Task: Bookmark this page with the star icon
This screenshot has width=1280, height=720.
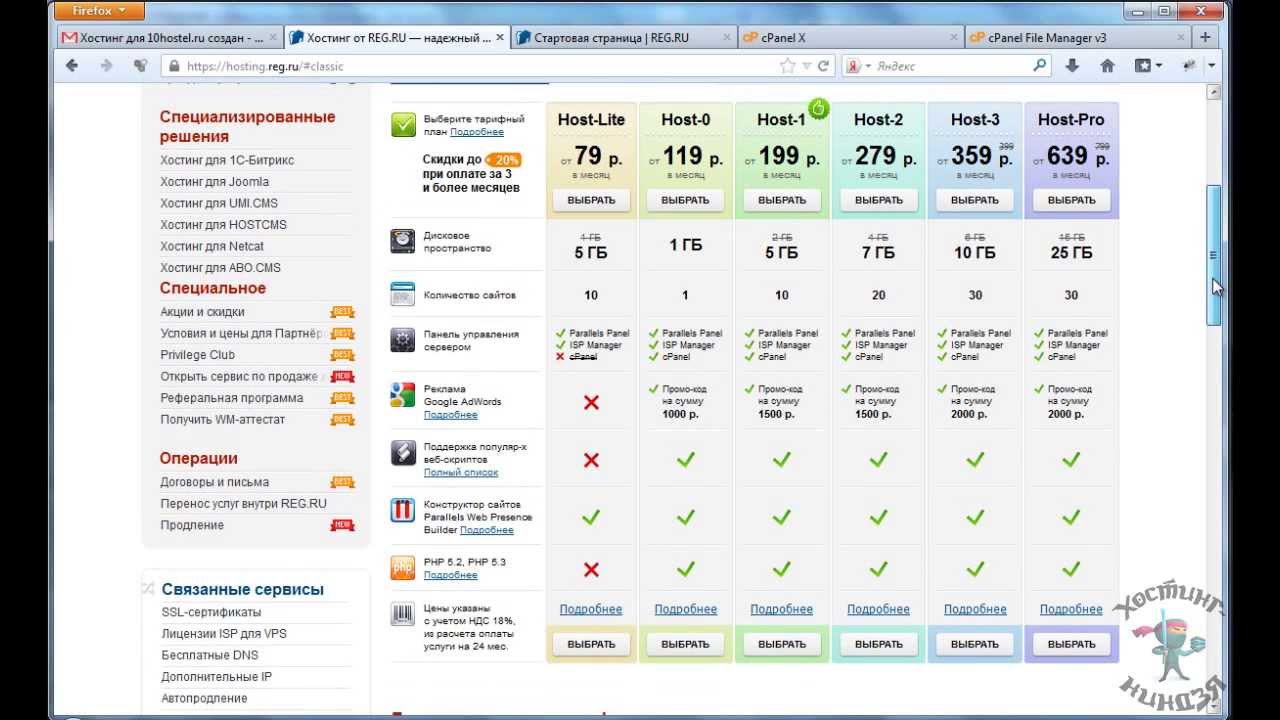Action: [788, 66]
